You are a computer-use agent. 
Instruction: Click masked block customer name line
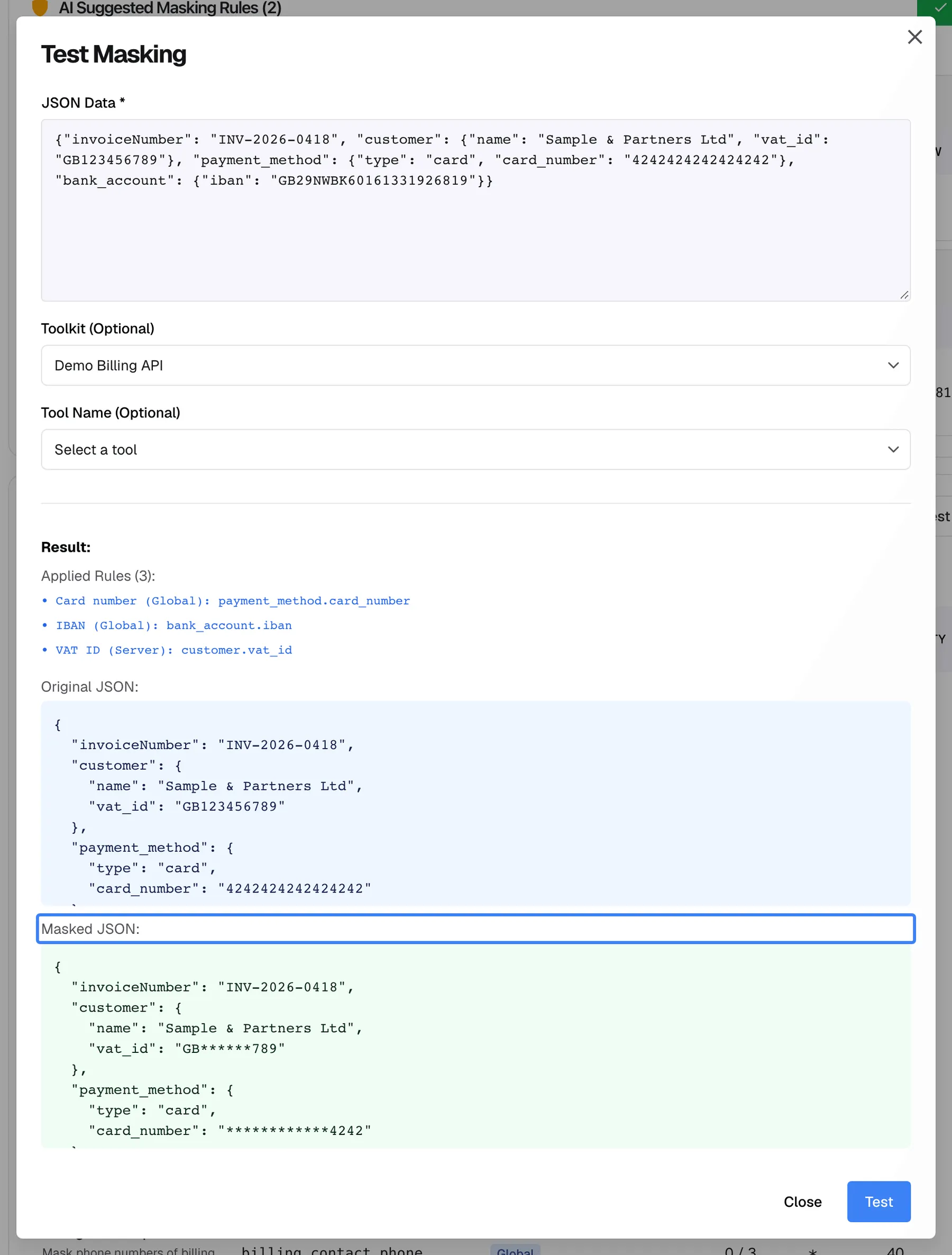(x=226, y=1028)
